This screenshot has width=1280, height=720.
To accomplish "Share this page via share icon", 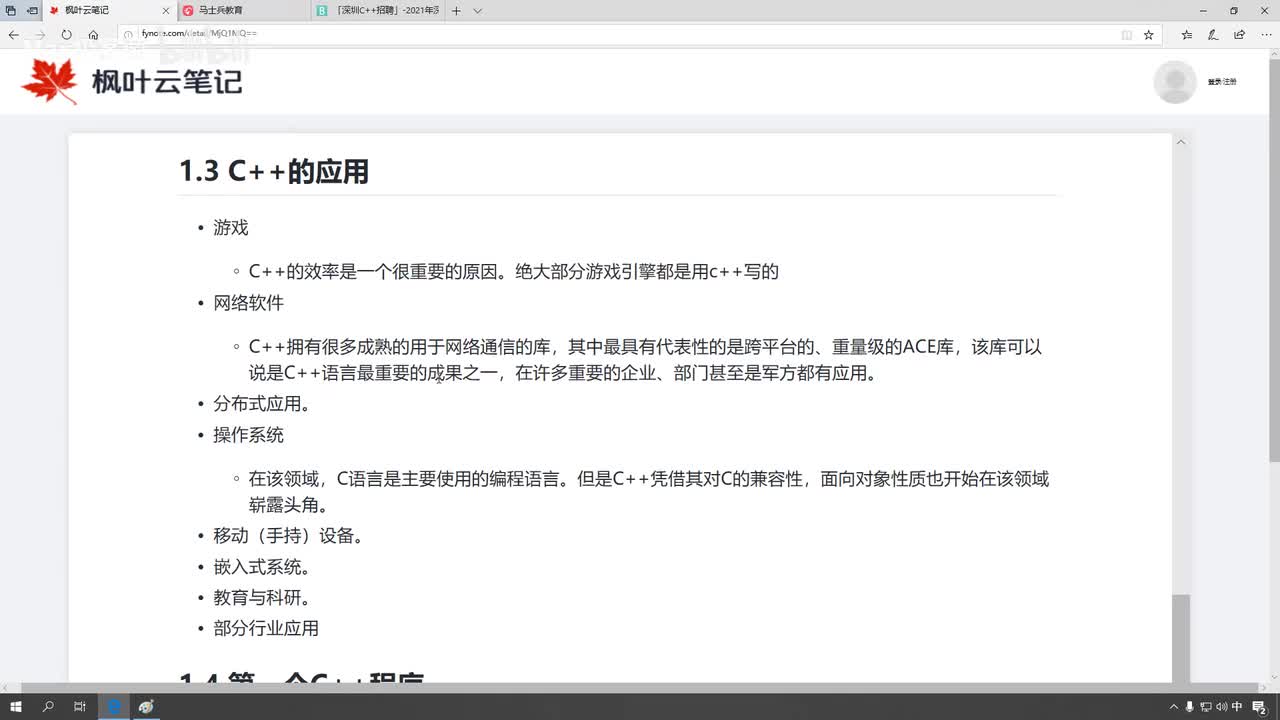I will (1239, 34).
